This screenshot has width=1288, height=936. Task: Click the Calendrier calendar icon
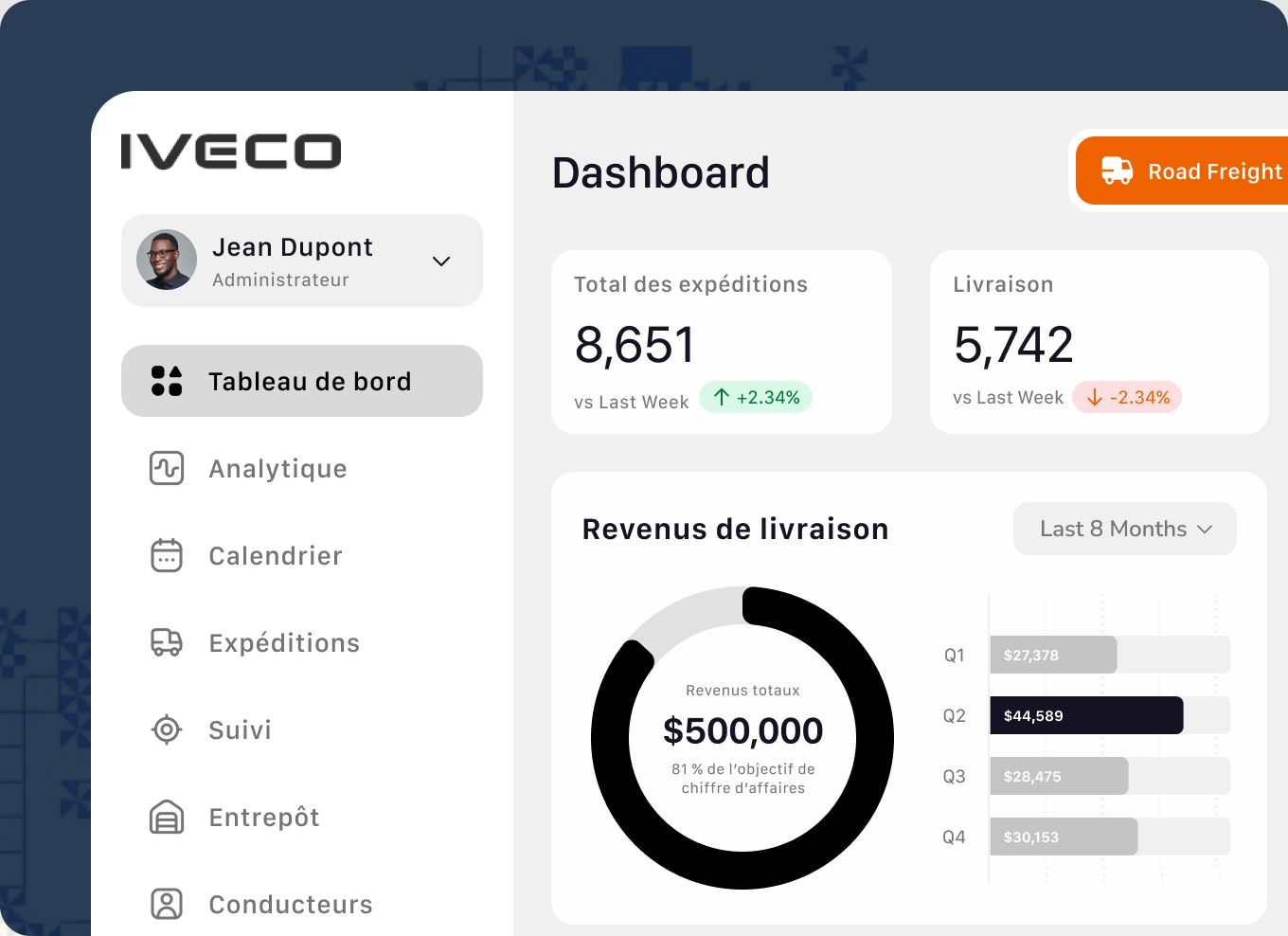click(167, 555)
